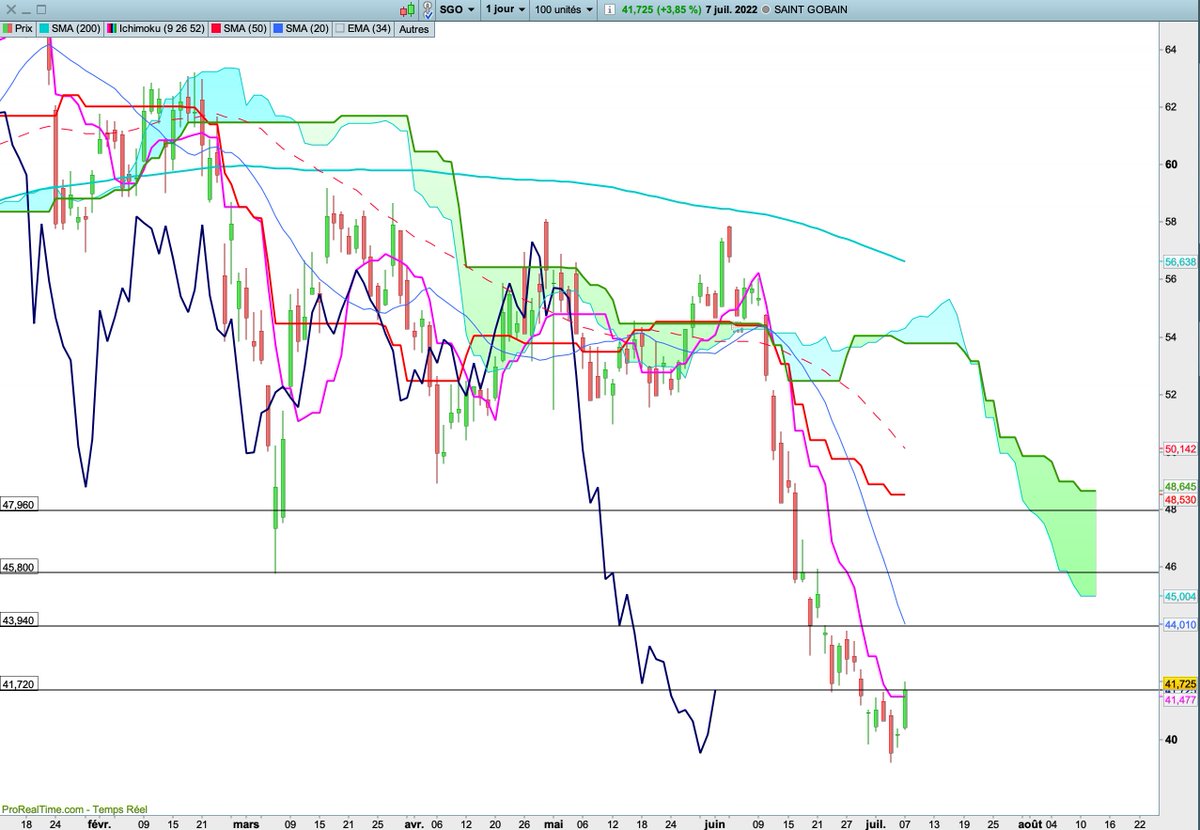1200x830 pixels.
Task: Click the indicator wizard icon beside SGO
Action: [427, 9]
